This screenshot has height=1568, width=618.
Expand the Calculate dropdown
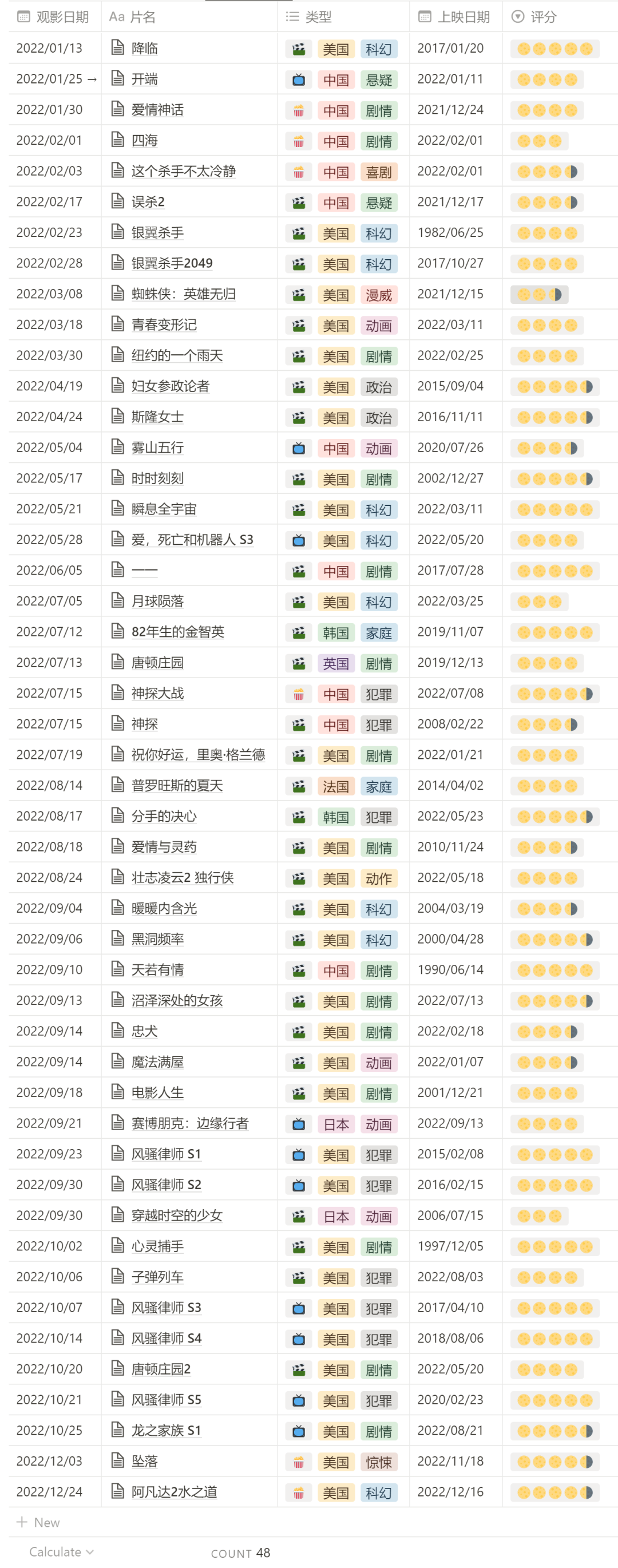pyautogui.click(x=61, y=1551)
